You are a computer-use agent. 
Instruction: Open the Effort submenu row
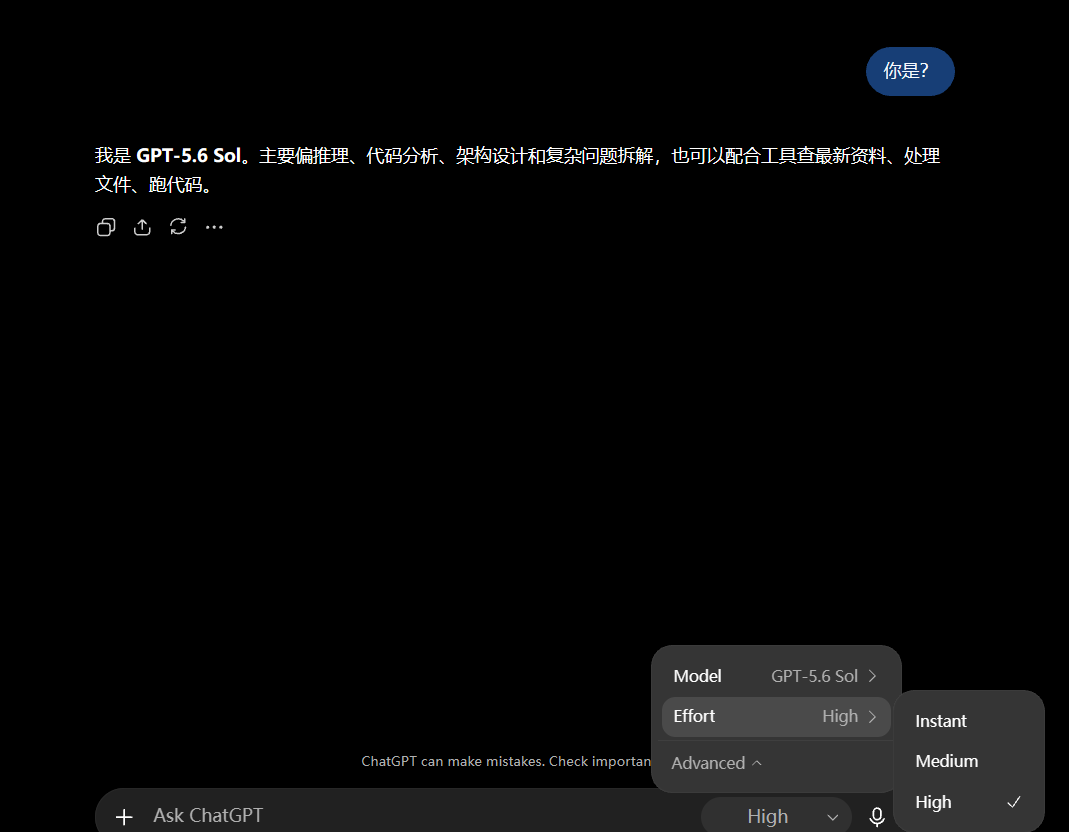click(x=776, y=717)
